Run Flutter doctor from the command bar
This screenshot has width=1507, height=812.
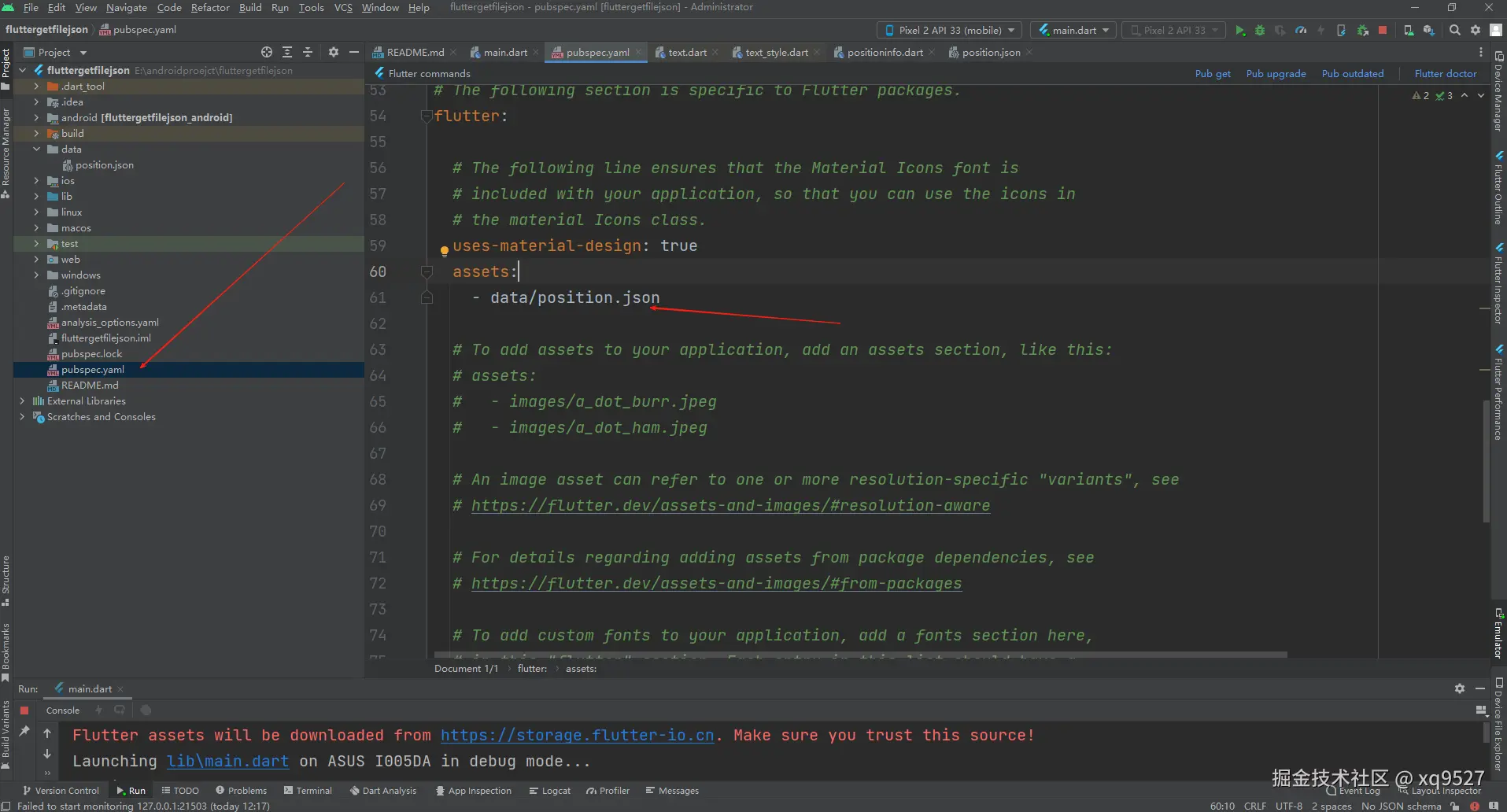1445,74
